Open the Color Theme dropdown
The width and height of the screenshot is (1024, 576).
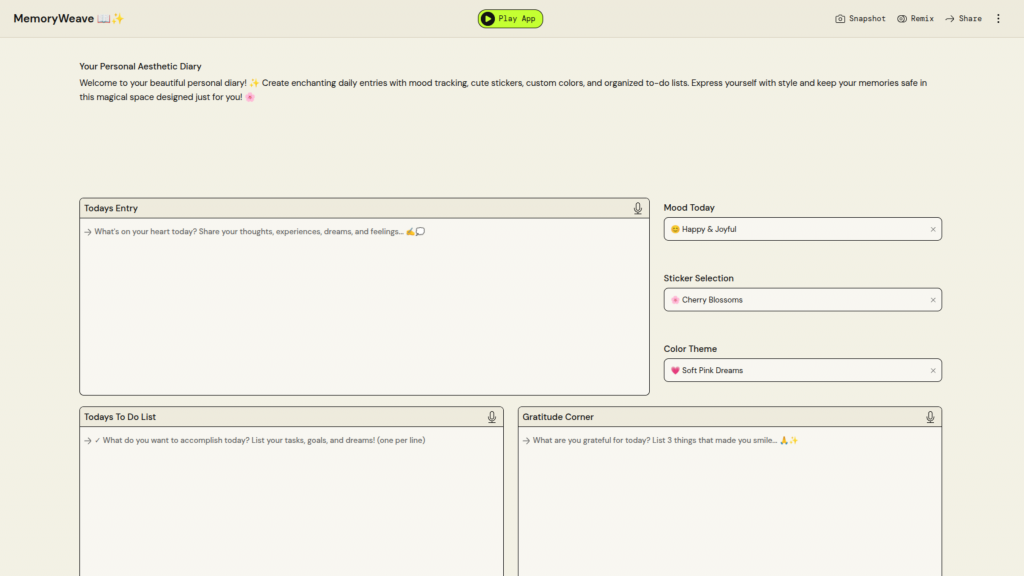click(x=790, y=370)
